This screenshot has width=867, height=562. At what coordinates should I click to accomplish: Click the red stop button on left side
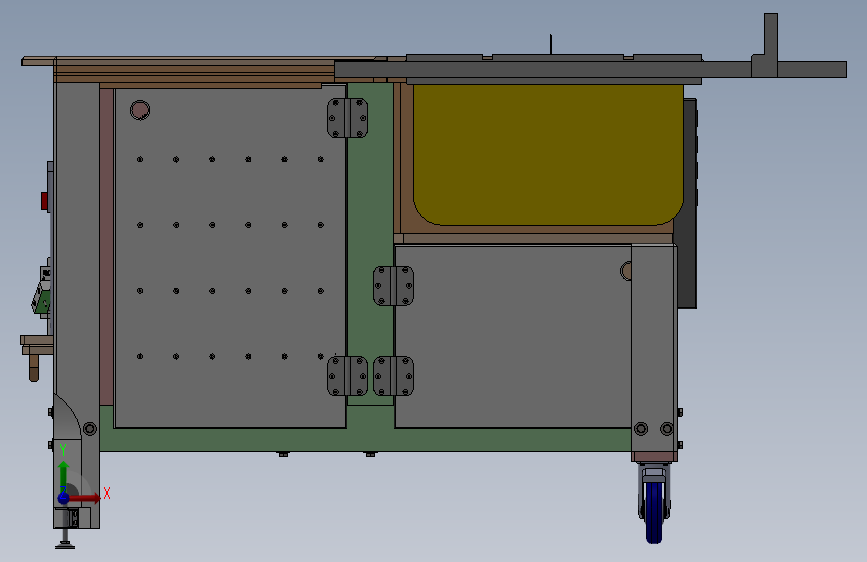point(44,201)
